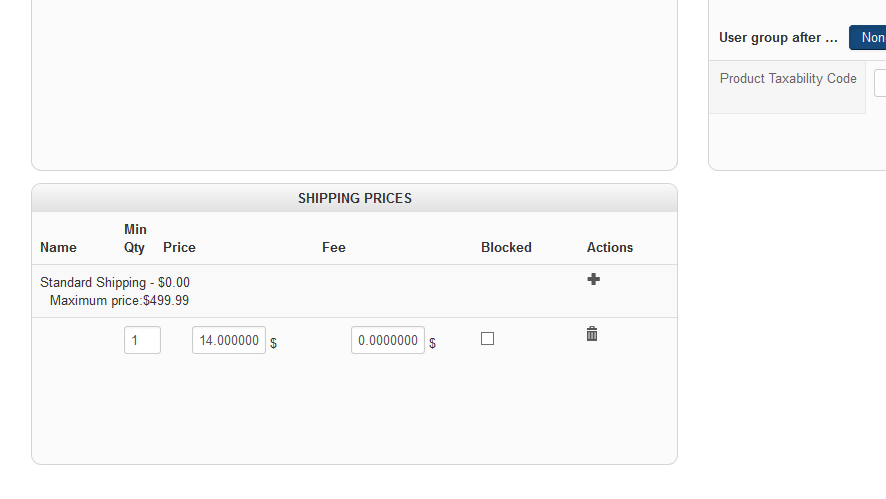Focus the Price field showing 14.000000
886x499 pixels.
tap(228, 340)
